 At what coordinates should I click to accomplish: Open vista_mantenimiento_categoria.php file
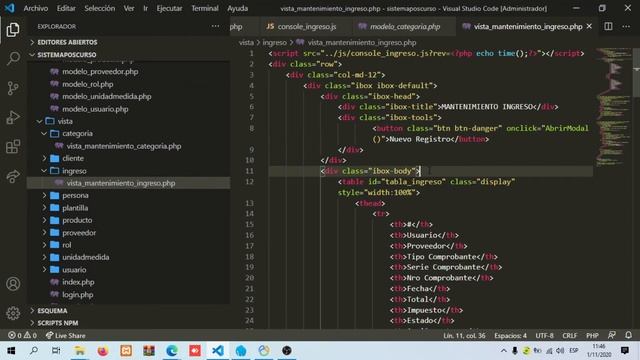point(124,146)
